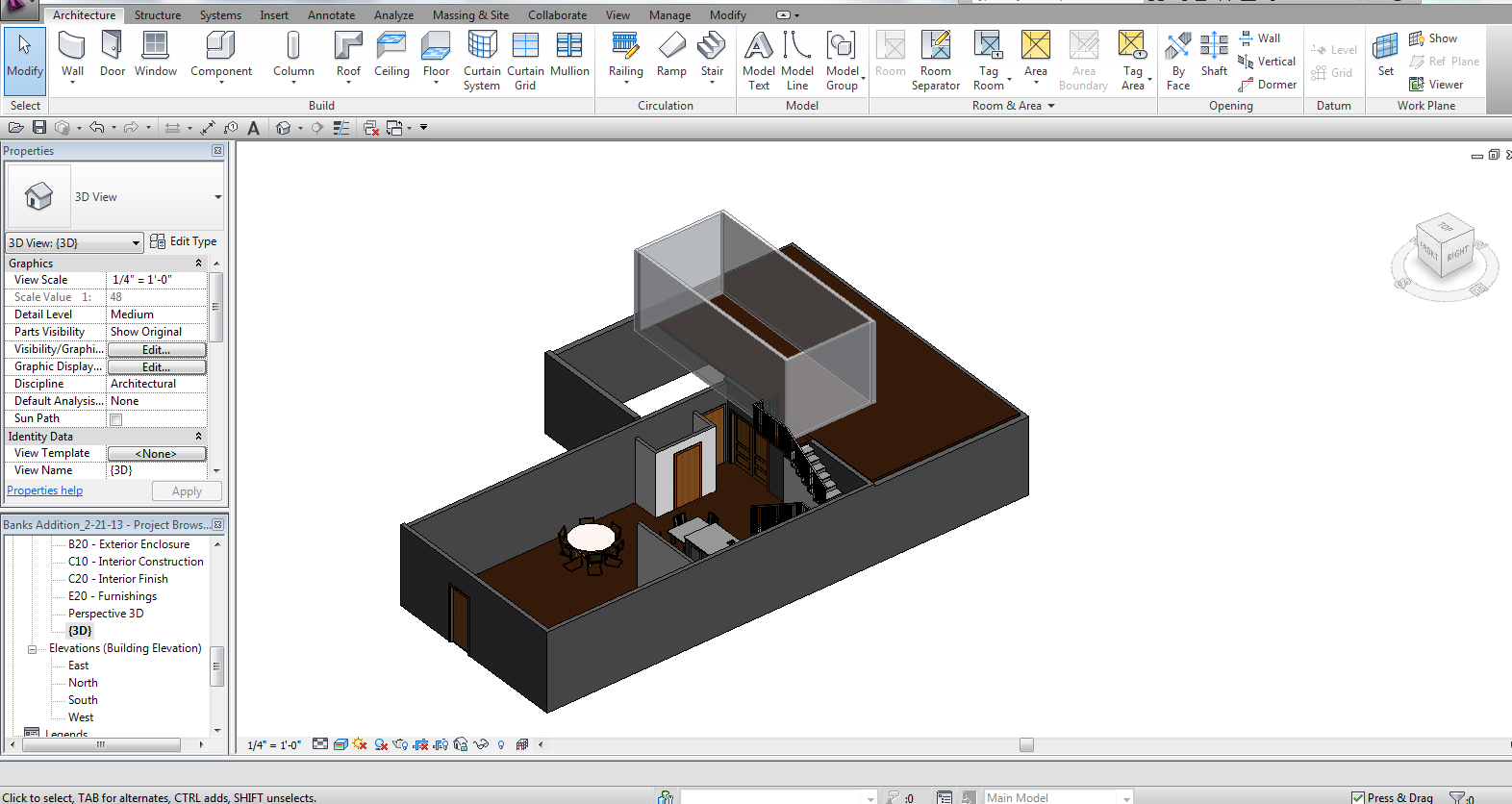Enable the Sun Path checkbox
The height and width of the screenshot is (804, 1512).
click(x=116, y=419)
